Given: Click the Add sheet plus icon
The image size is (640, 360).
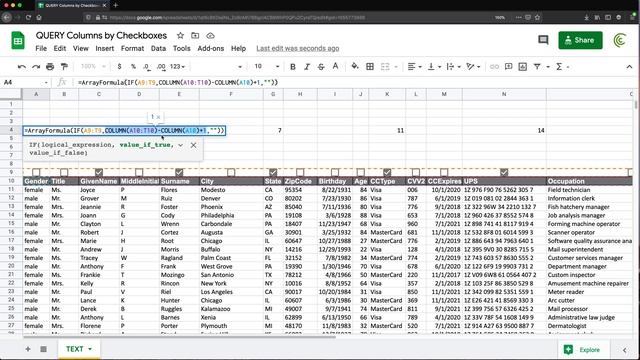Looking at the screenshot, I should [x=28, y=349].
